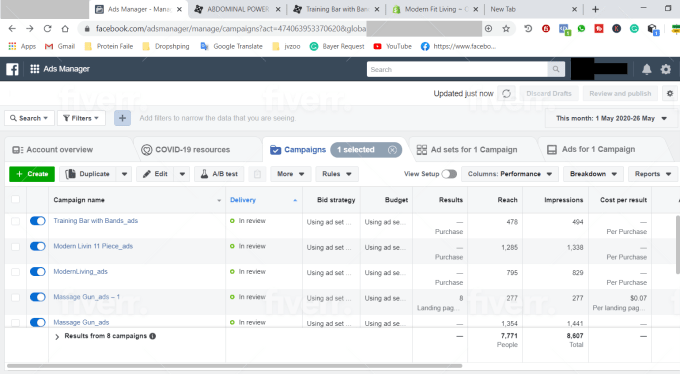Open the YouTube bookmark
The height and width of the screenshot is (374, 680).
click(393, 46)
